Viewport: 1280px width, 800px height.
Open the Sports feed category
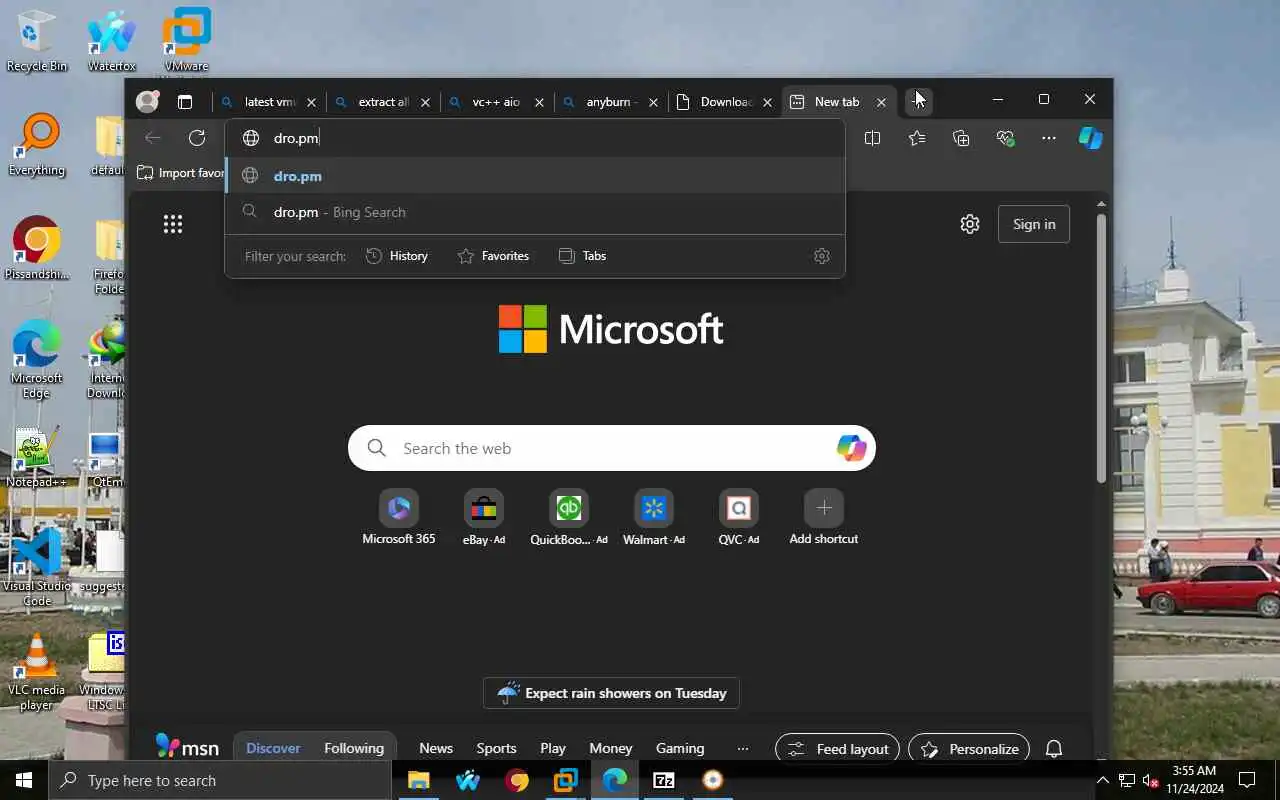pos(496,748)
